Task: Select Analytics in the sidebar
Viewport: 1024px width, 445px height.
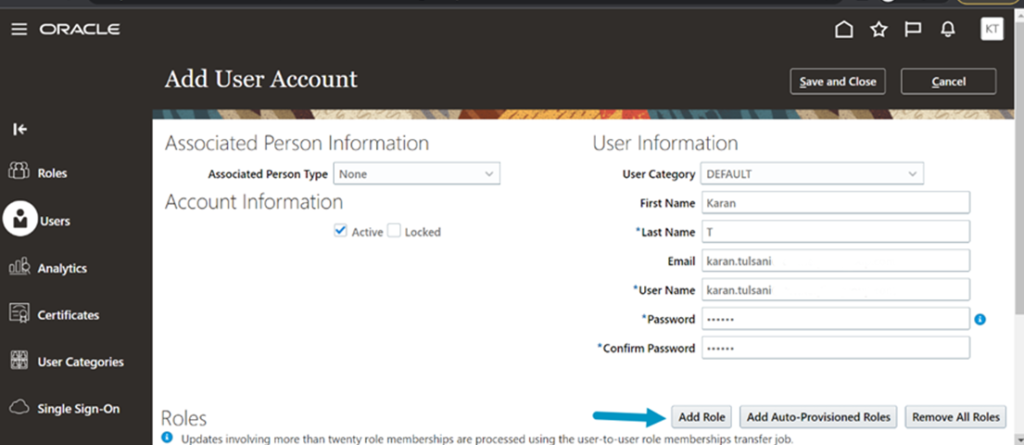Action: pos(61,268)
